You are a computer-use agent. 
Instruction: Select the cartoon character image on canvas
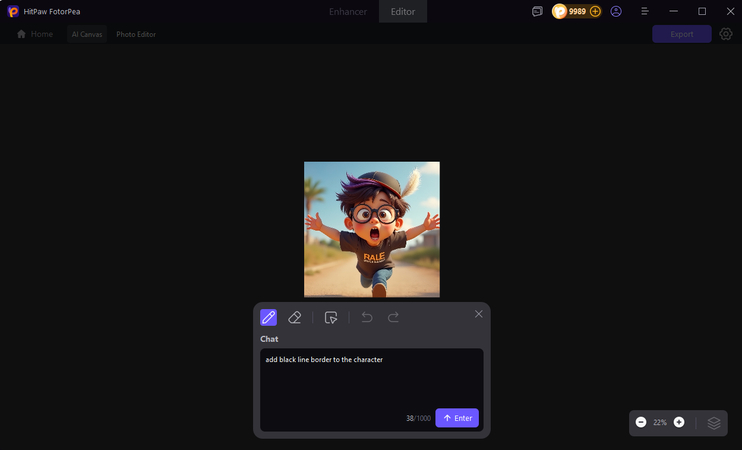[x=371, y=229]
